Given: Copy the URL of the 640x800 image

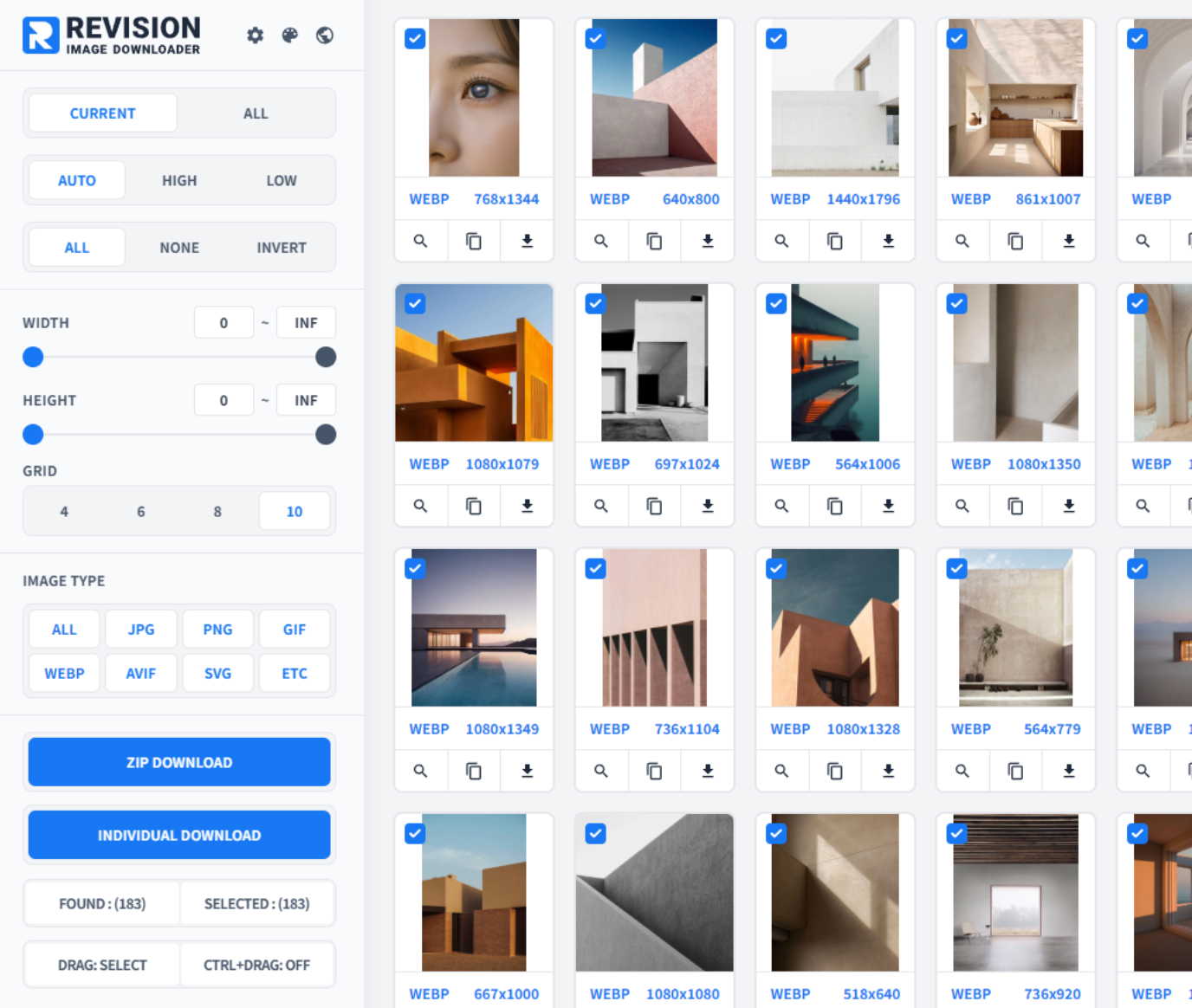Looking at the screenshot, I should click(654, 241).
